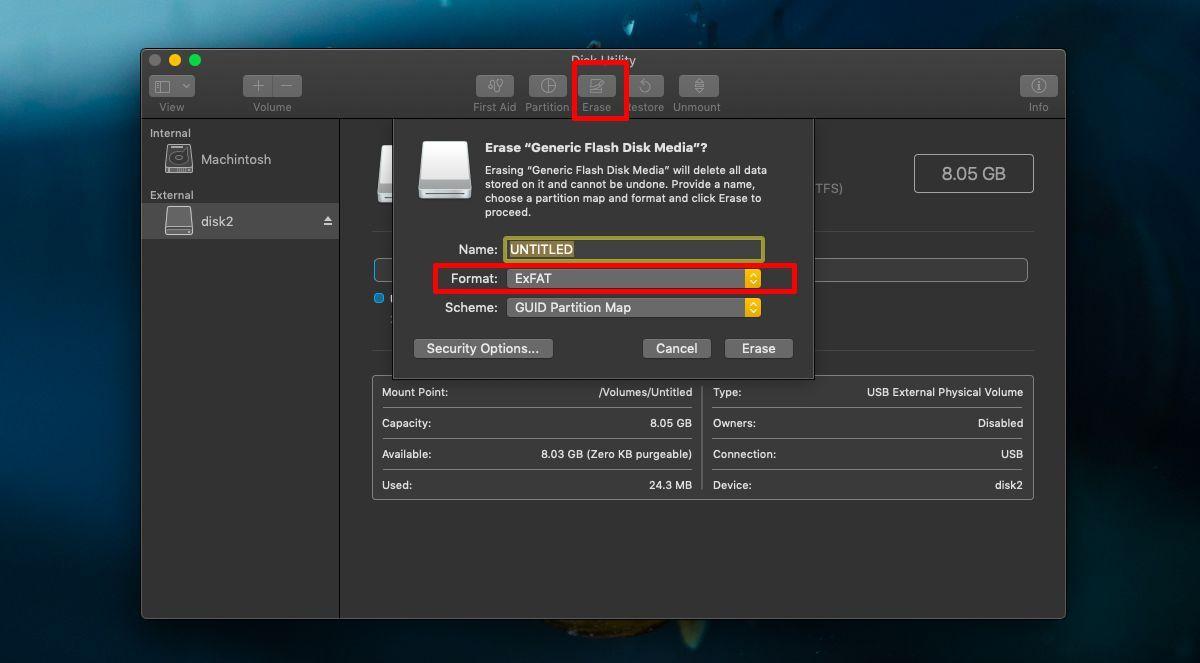Open the View sidebar dropdown
The width and height of the screenshot is (1200, 663).
tap(171, 86)
